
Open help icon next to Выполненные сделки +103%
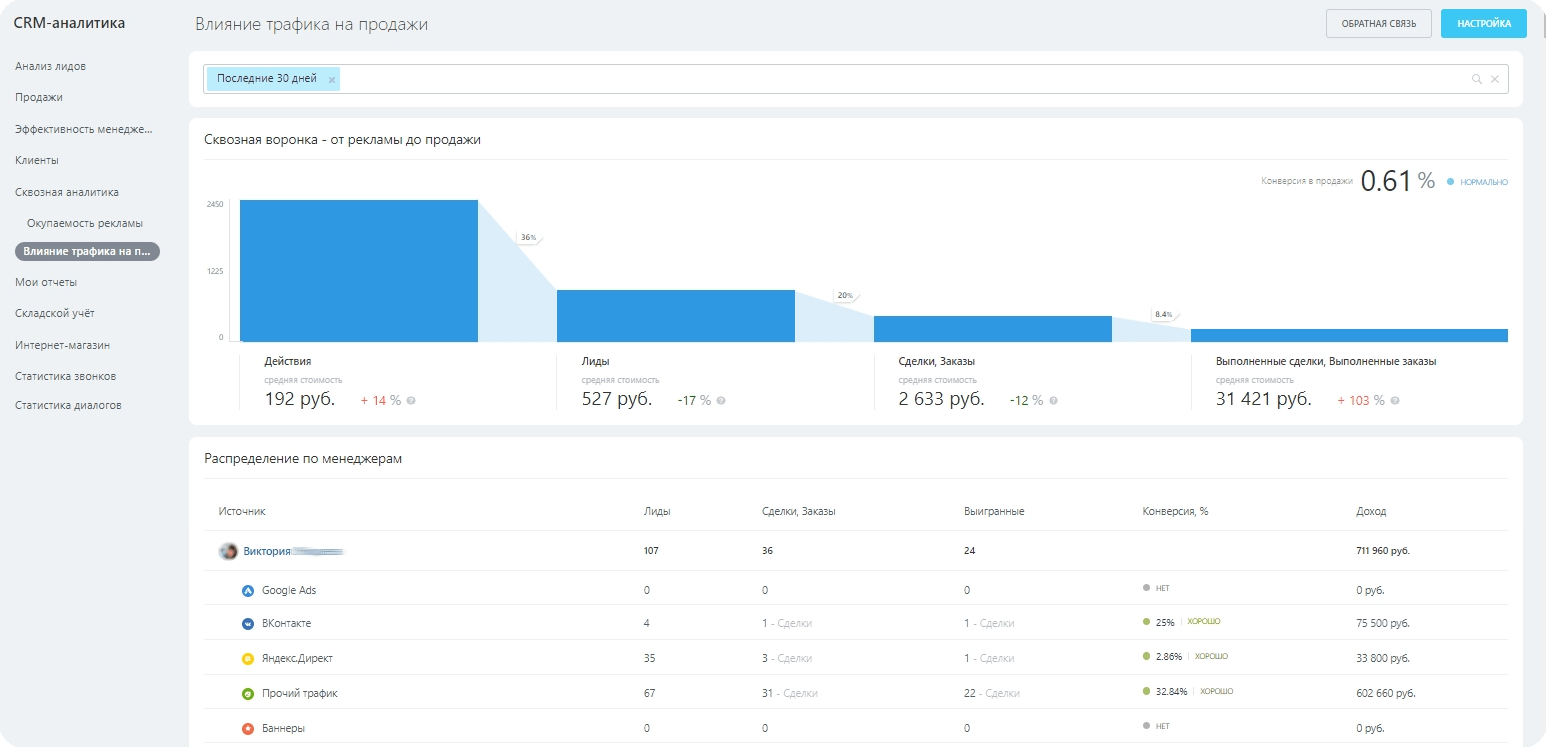(1395, 400)
